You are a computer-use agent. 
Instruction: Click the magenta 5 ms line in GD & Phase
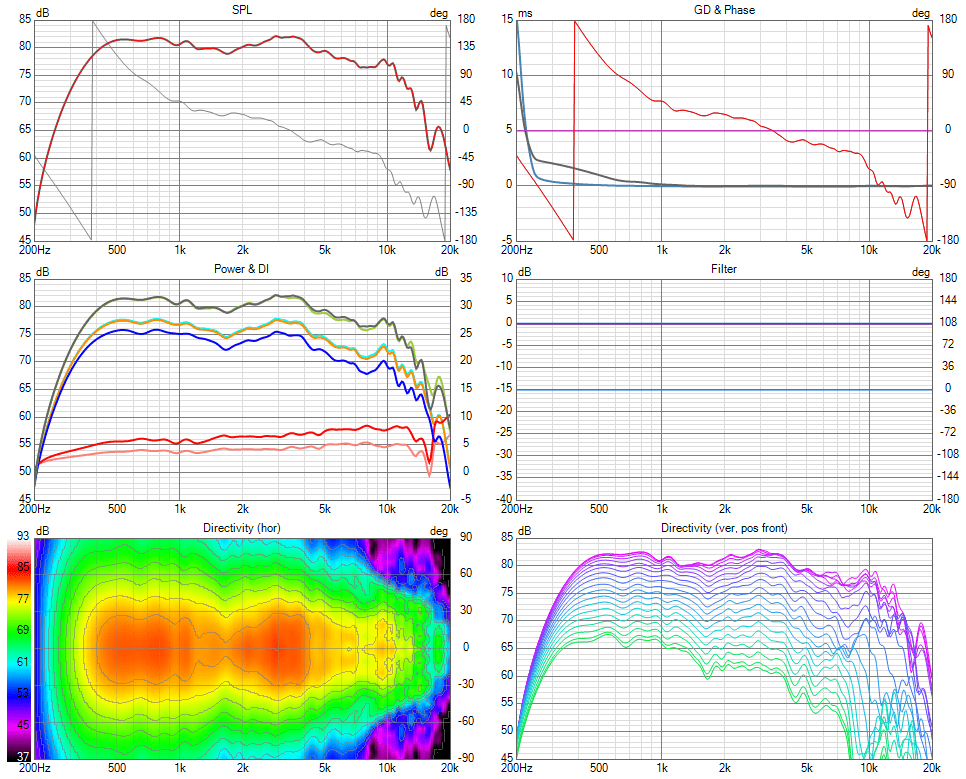tap(724, 131)
